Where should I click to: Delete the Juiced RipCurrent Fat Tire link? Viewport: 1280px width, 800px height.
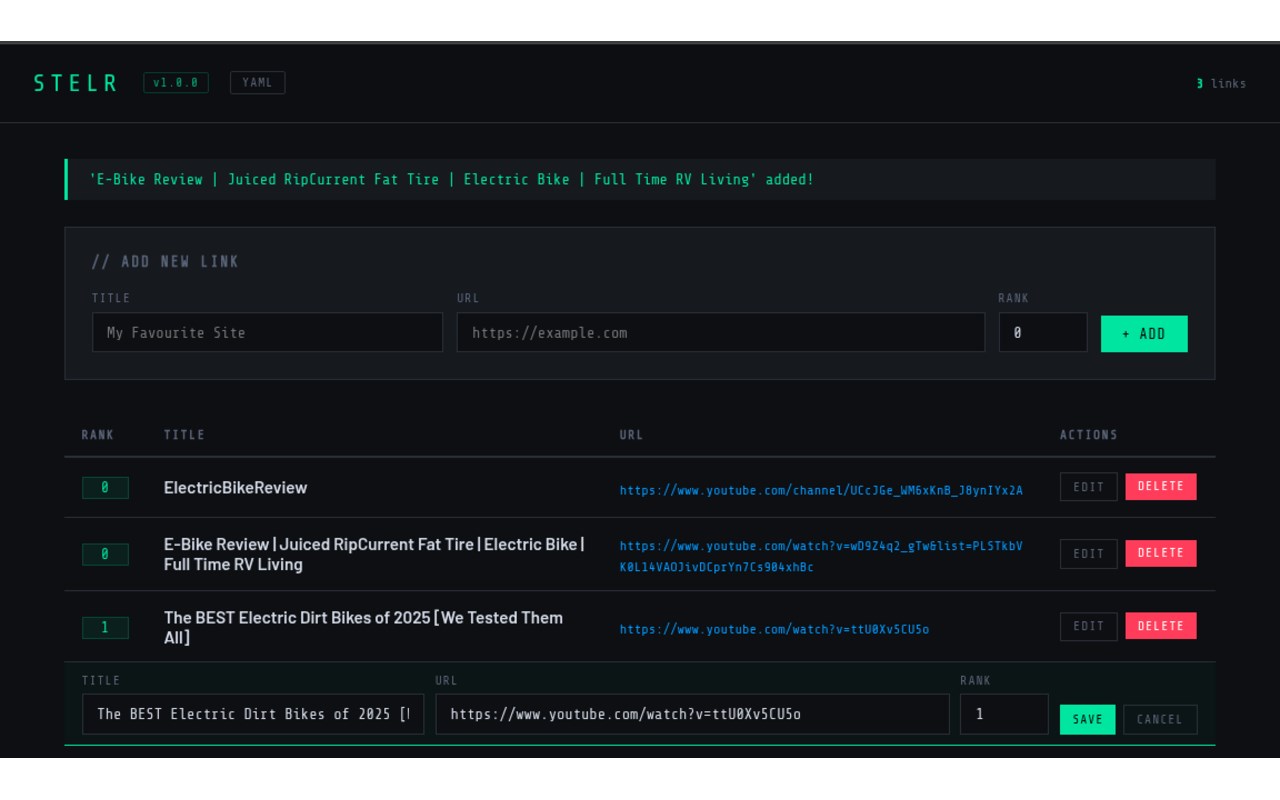point(1161,553)
